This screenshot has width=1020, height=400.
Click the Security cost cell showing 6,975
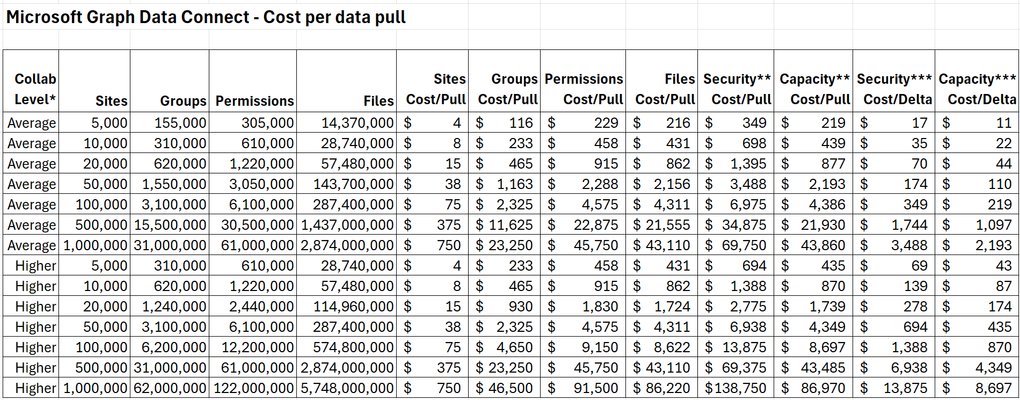(x=736, y=204)
